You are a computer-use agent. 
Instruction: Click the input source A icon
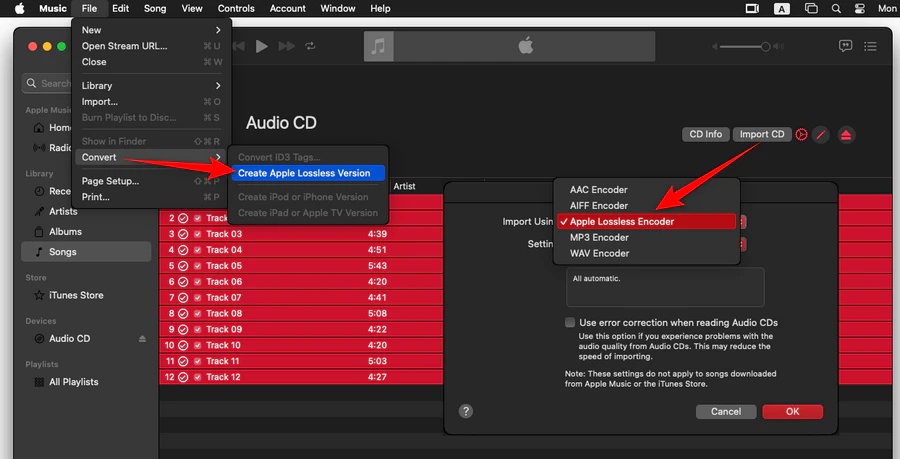click(x=781, y=8)
